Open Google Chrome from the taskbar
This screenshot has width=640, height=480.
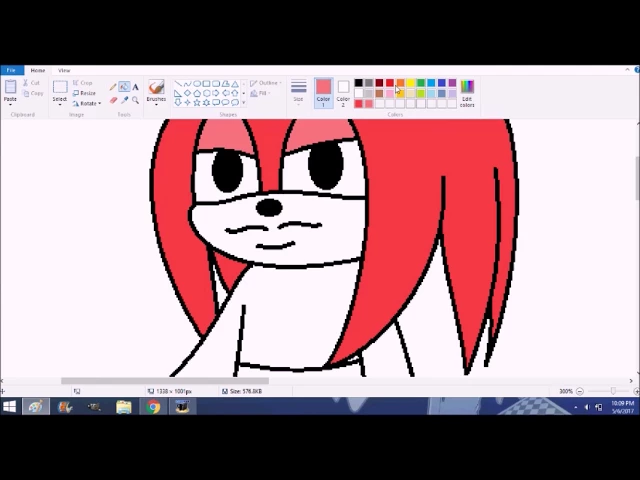[x=153, y=407]
